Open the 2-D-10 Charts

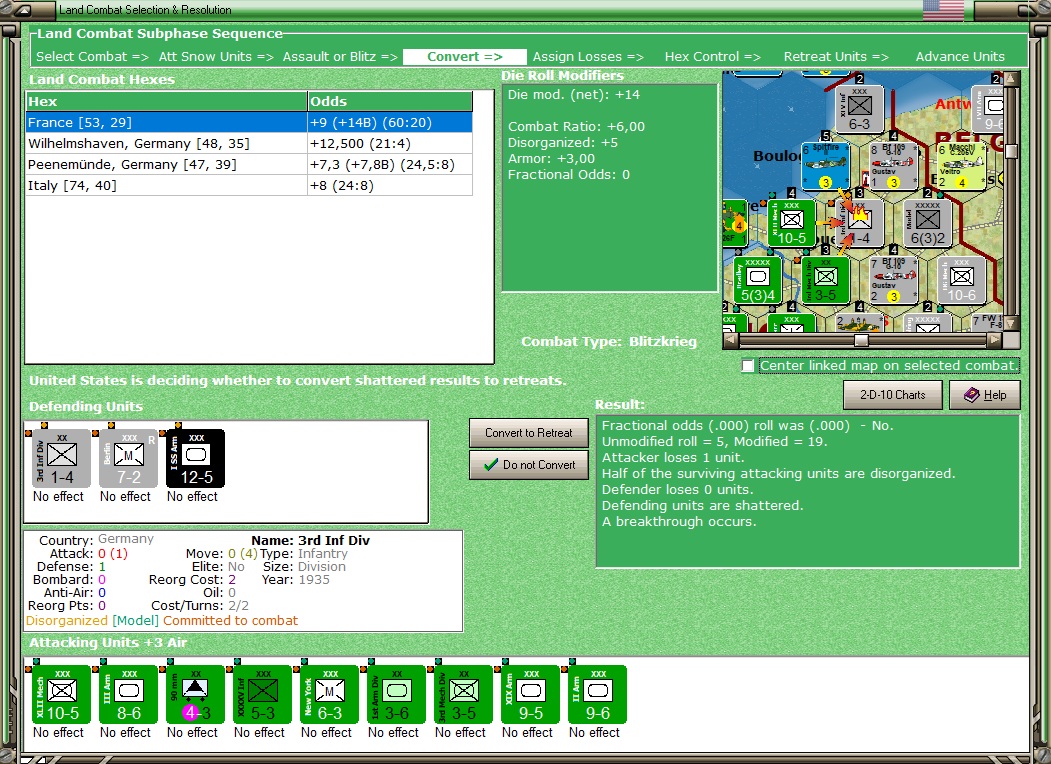[893, 395]
